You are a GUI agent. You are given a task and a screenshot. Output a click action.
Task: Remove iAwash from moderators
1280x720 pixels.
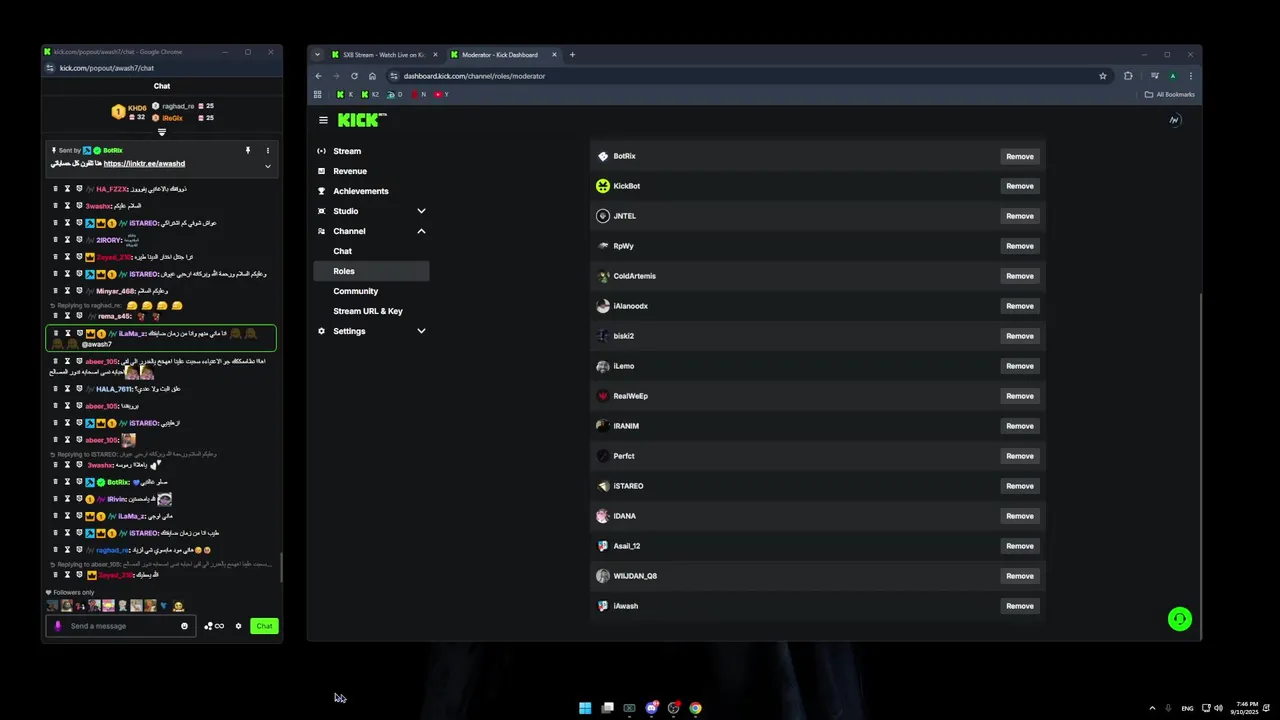(1020, 606)
